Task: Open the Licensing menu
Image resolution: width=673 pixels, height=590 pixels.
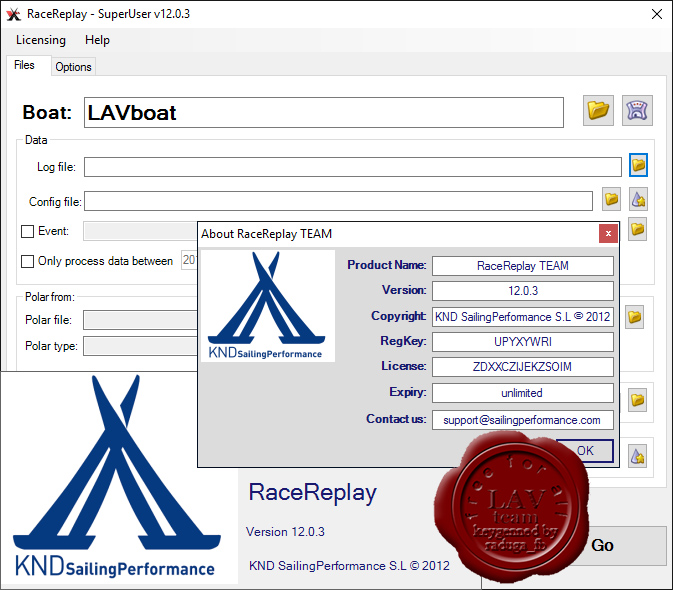Action: [x=41, y=40]
